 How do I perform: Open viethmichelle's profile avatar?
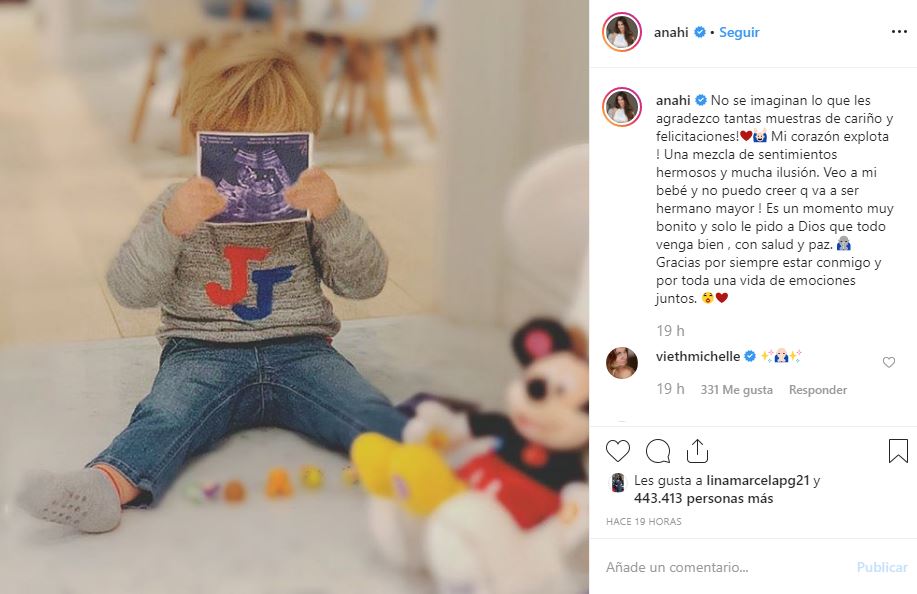click(x=622, y=362)
